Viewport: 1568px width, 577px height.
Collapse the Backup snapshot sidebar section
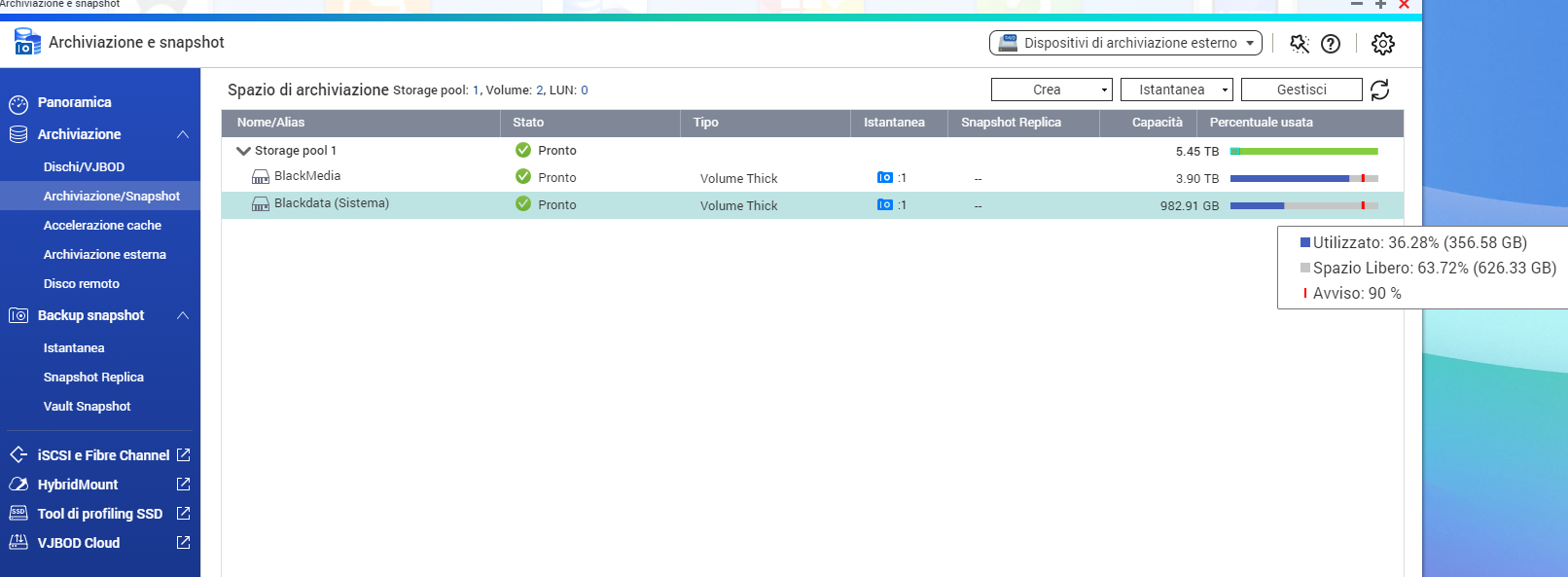183,315
